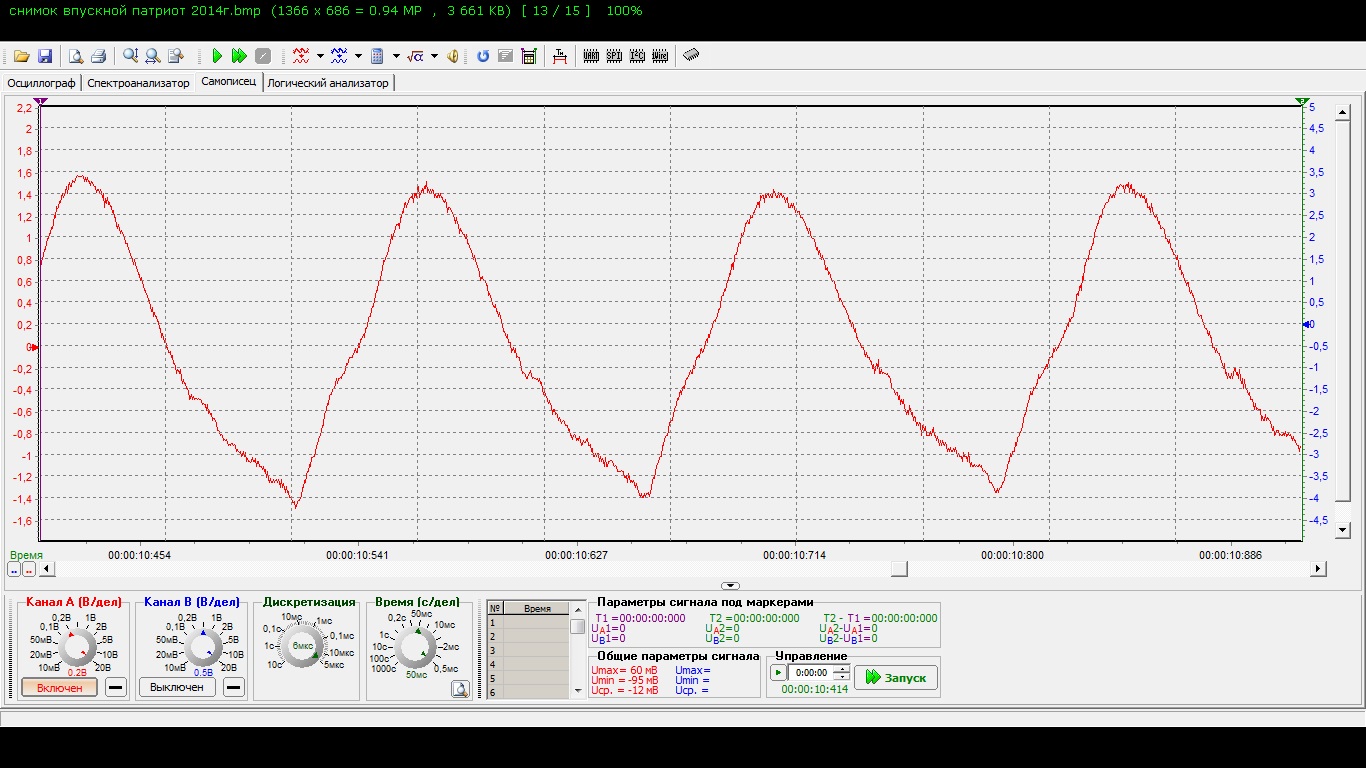The width and height of the screenshot is (1366, 768).
Task: Click the grey list window icon
Action: point(506,56)
